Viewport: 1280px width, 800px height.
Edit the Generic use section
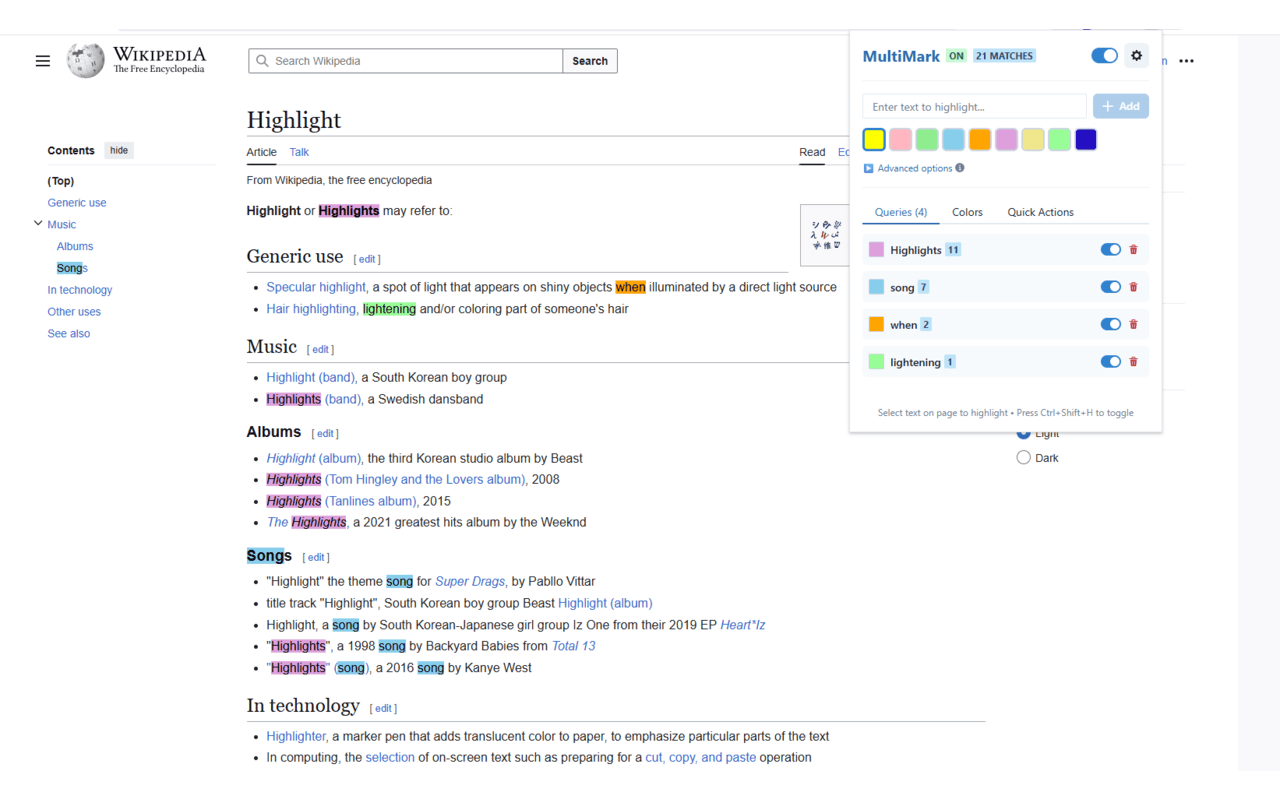(367, 259)
